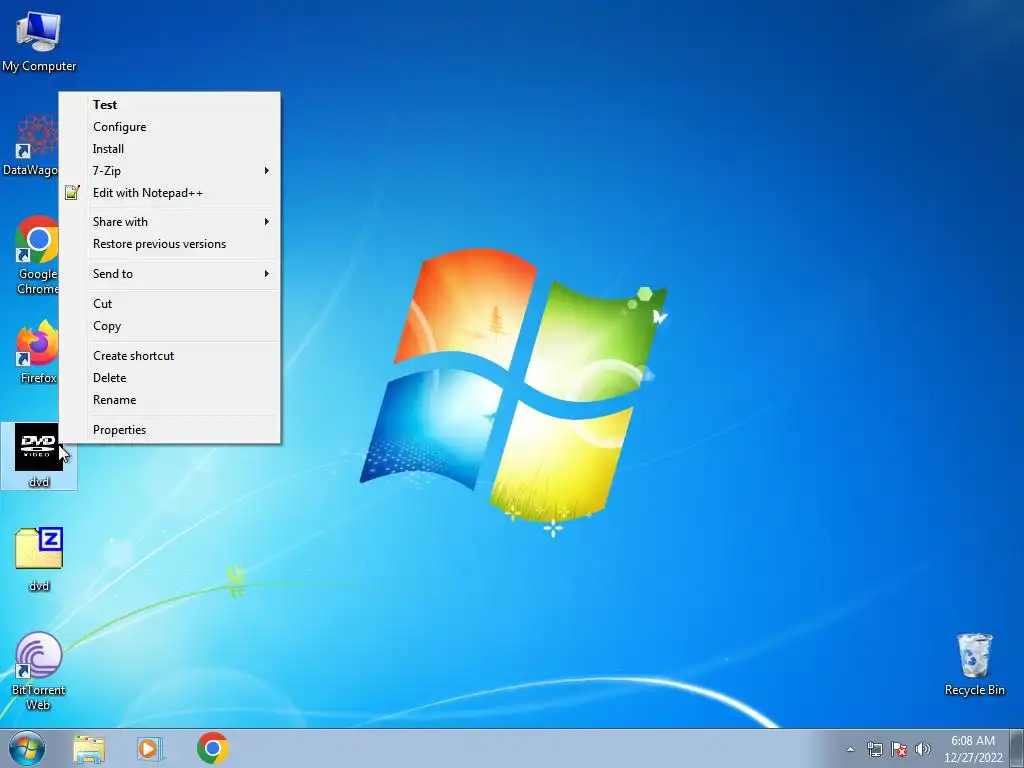Select the Google Chrome desktop shortcut
This screenshot has width=1024, height=768.
37,255
